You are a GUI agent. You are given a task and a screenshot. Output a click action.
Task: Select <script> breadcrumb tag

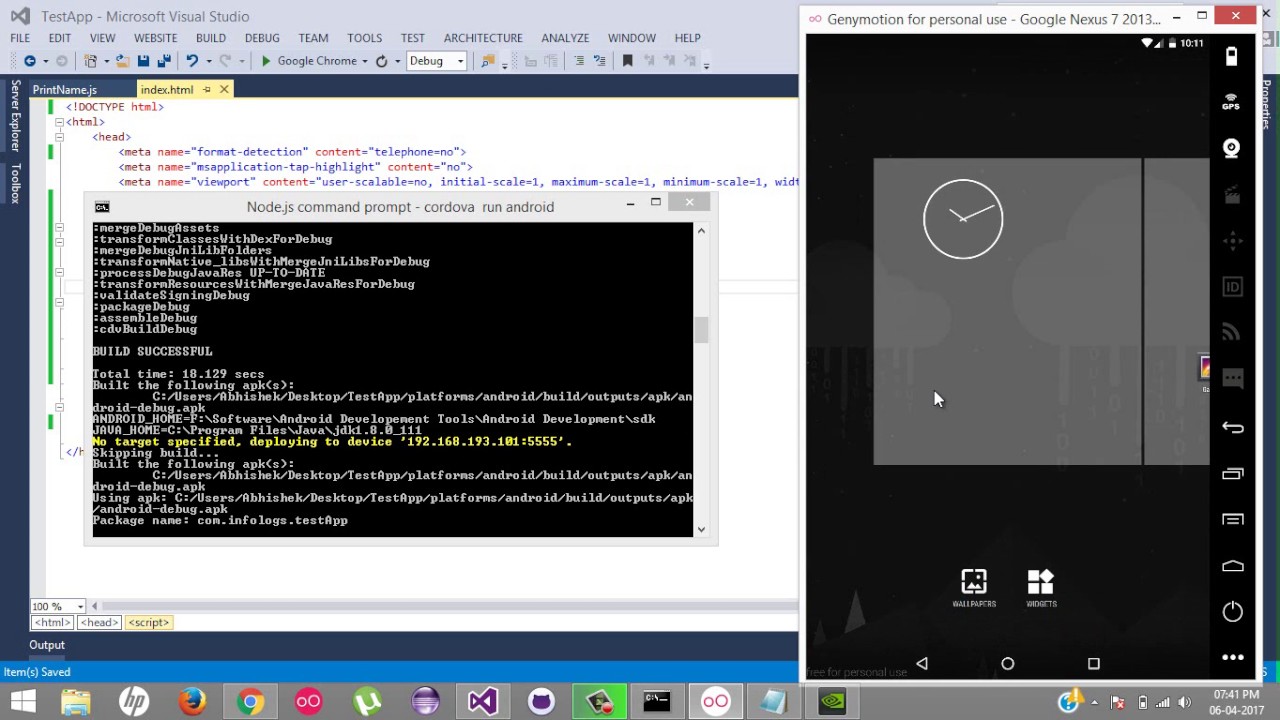[148, 622]
